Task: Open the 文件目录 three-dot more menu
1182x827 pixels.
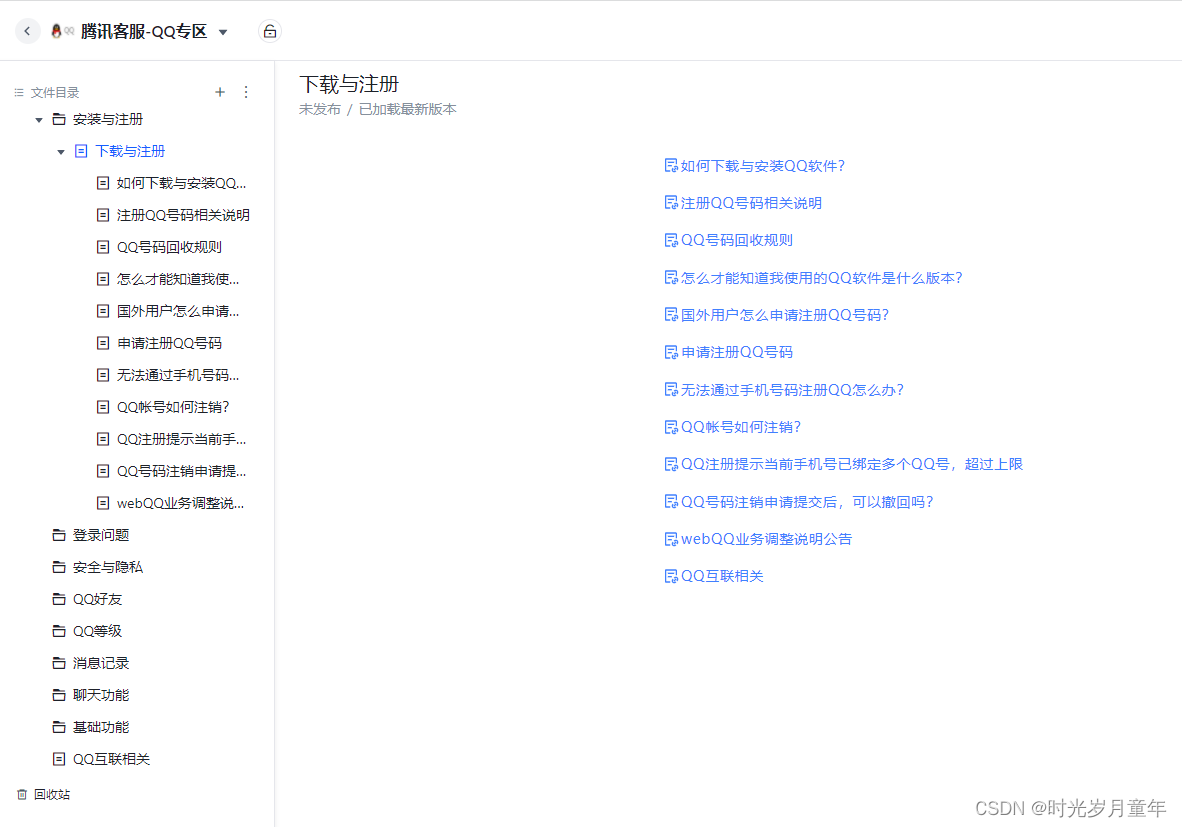Action: pyautogui.click(x=247, y=92)
